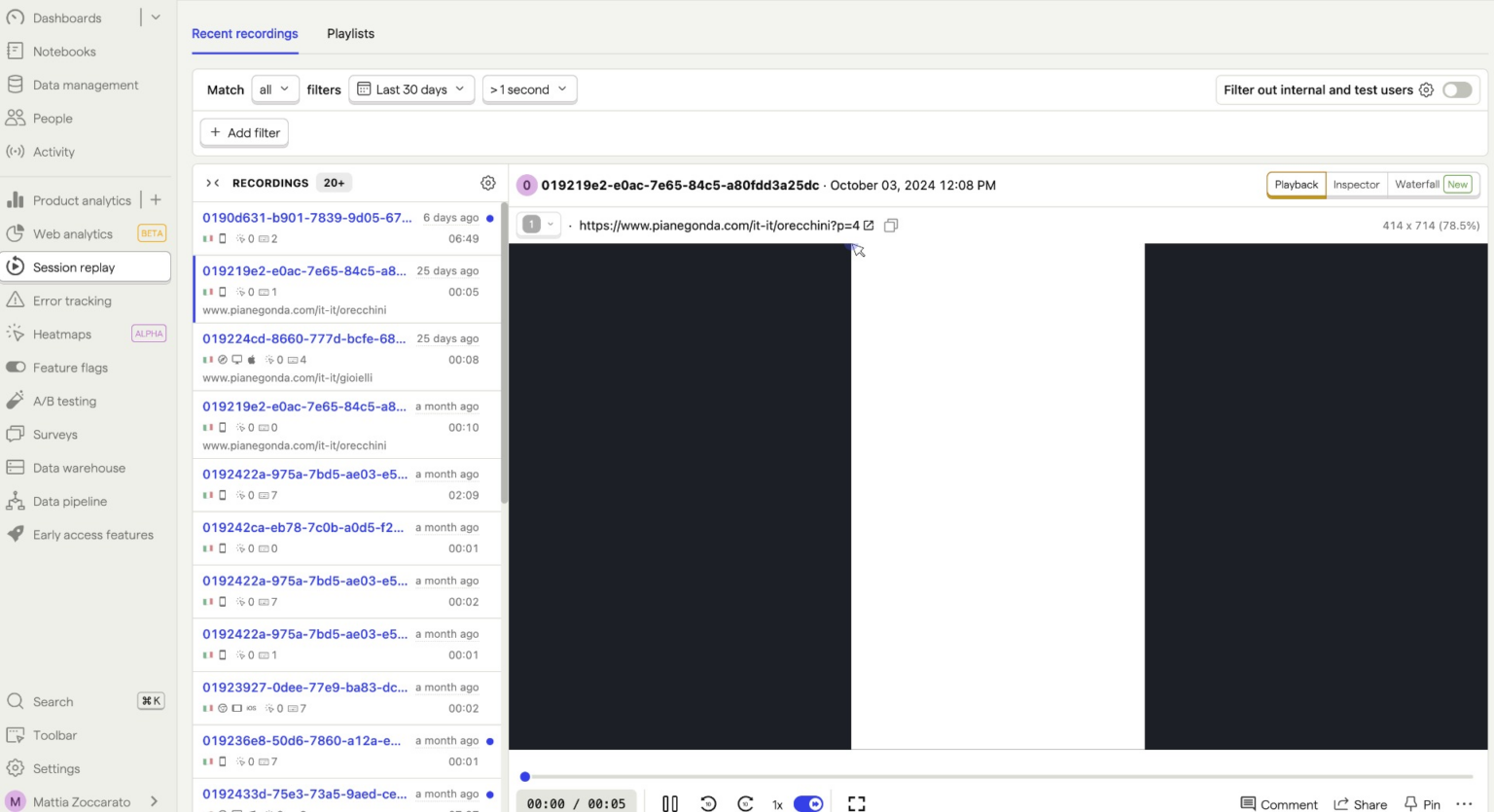1494x812 pixels.
Task: Expand the Dashboards dropdown chevron
Action: (x=156, y=18)
